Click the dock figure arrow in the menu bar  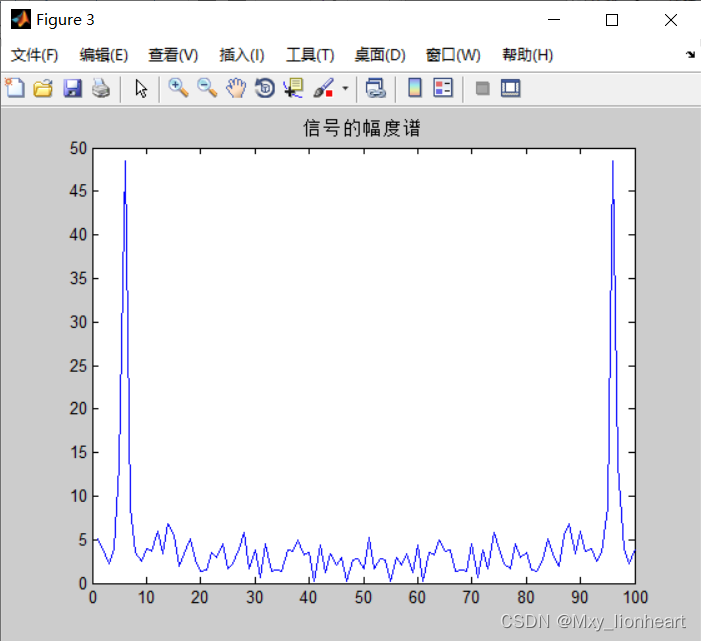[690, 55]
